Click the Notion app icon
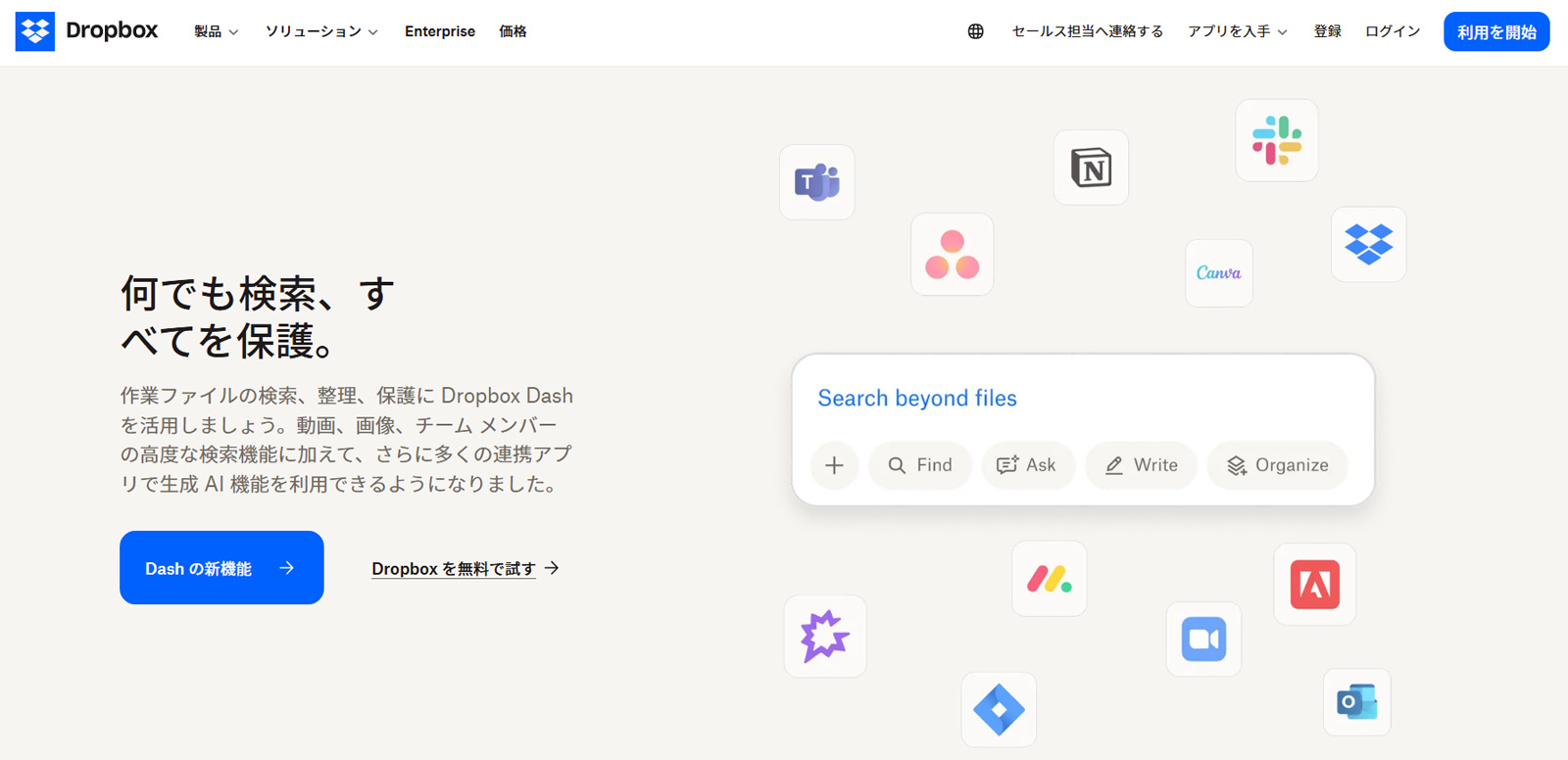 (1091, 167)
